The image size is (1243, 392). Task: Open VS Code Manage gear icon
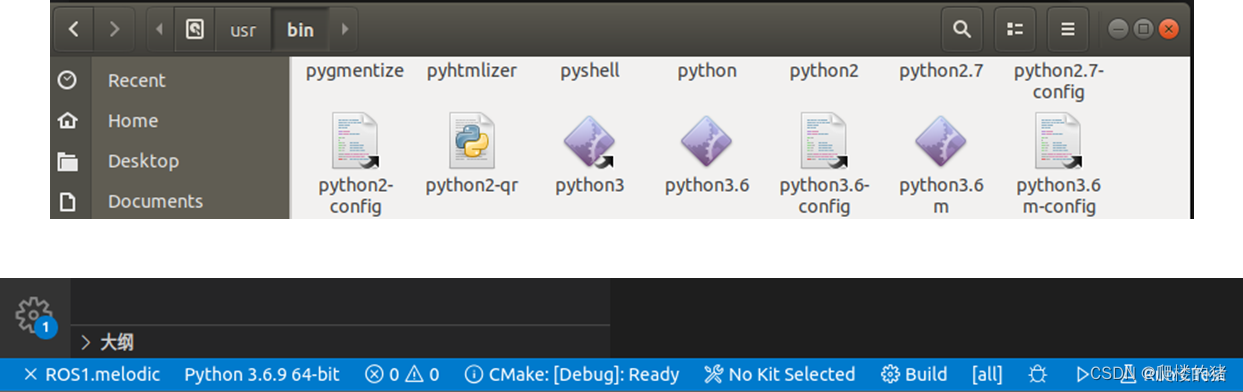point(34,314)
